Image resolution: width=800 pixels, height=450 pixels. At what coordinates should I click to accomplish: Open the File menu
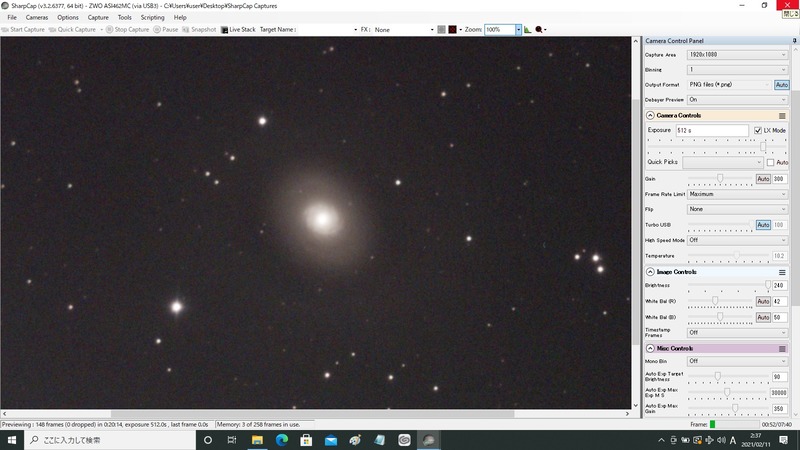click(12, 17)
